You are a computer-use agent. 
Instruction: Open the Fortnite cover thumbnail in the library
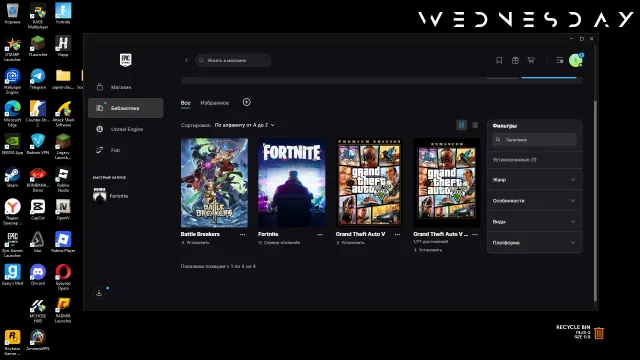coord(292,182)
